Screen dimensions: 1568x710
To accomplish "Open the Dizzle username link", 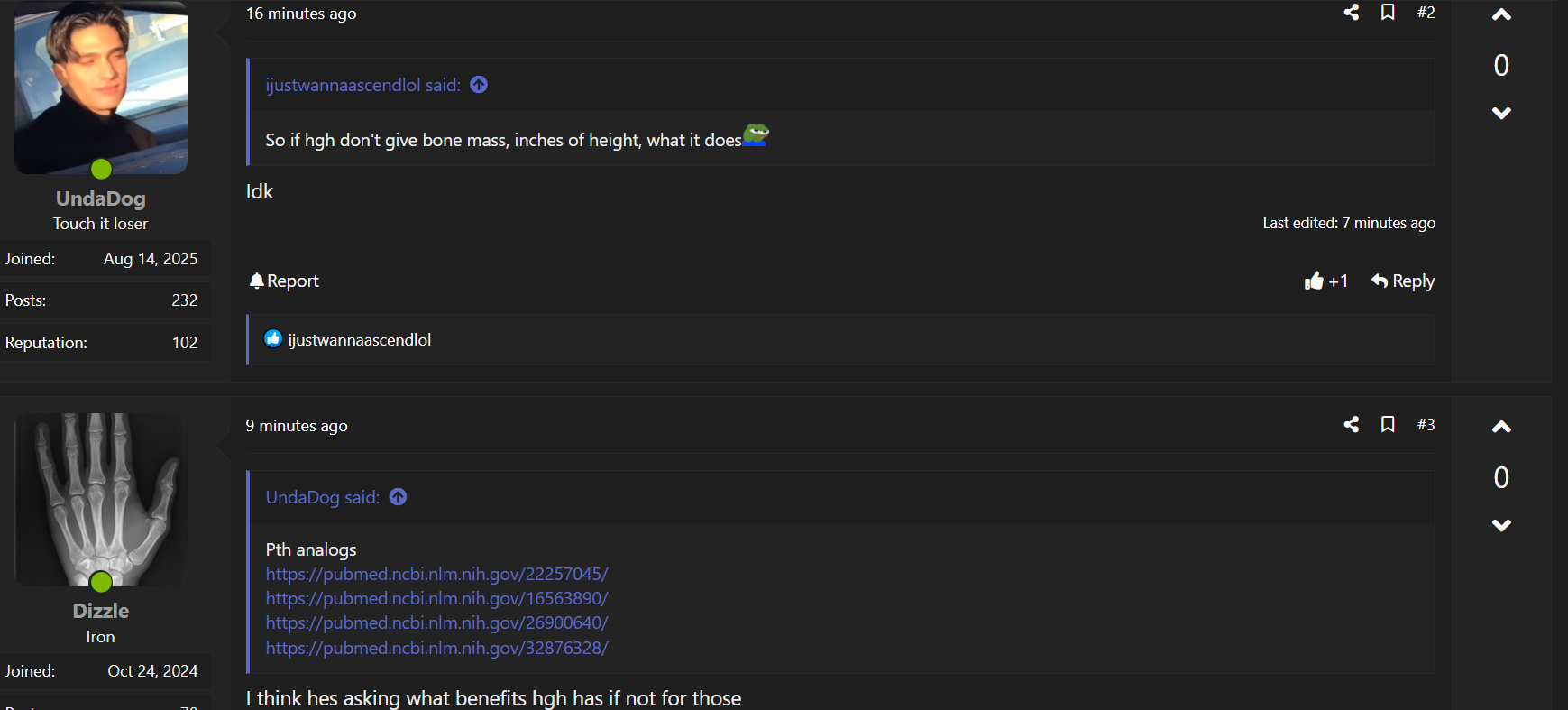I will point(101,611).
